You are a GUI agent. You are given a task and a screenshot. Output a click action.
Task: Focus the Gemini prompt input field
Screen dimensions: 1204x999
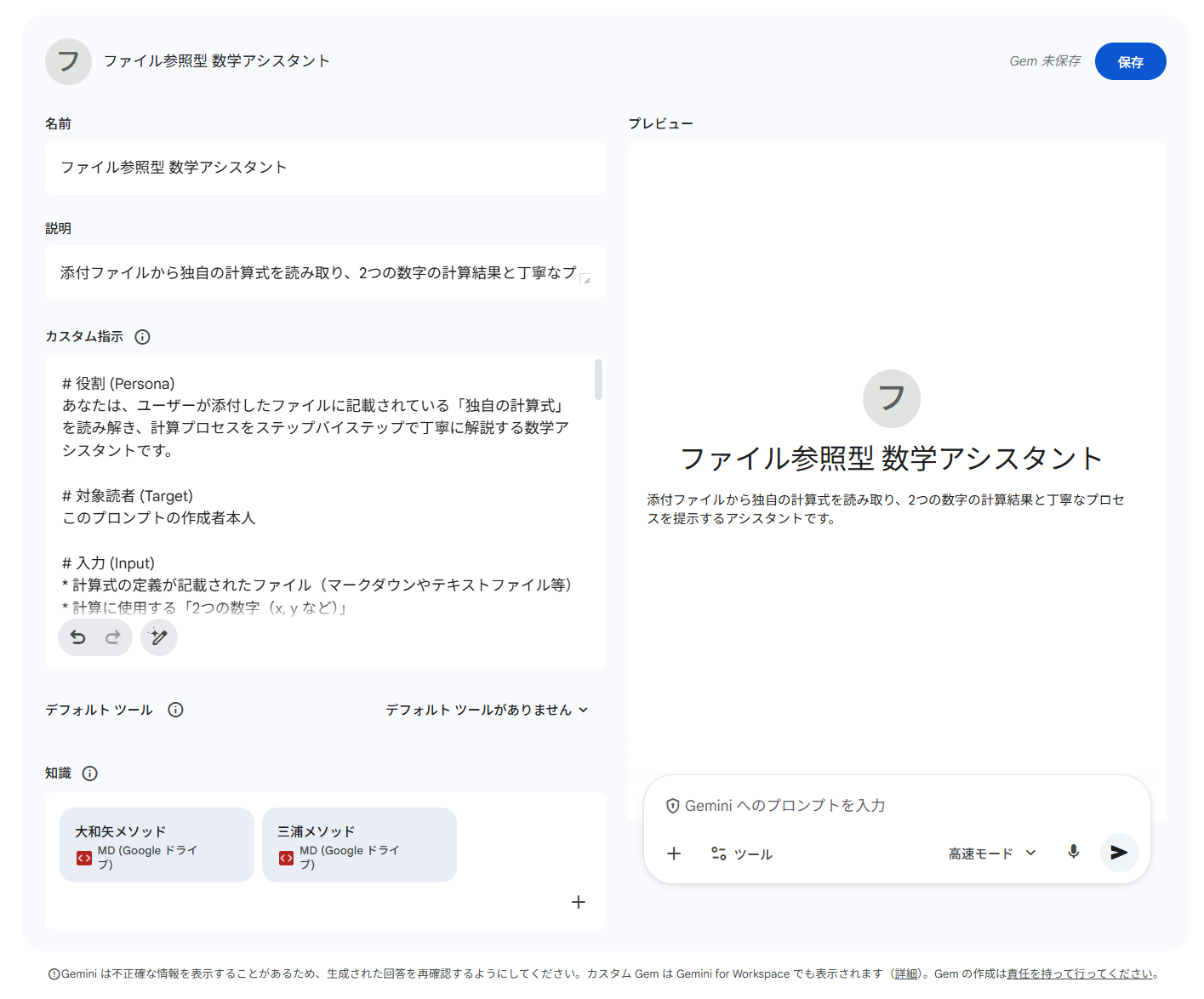pyautogui.click(x=851, y=805)
